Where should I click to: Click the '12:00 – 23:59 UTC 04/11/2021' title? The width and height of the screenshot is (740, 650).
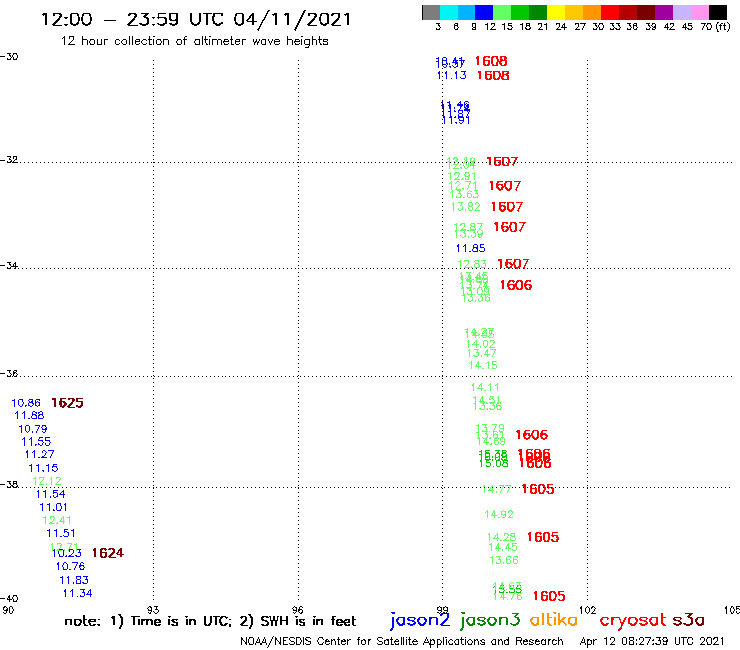coord(196,19)
